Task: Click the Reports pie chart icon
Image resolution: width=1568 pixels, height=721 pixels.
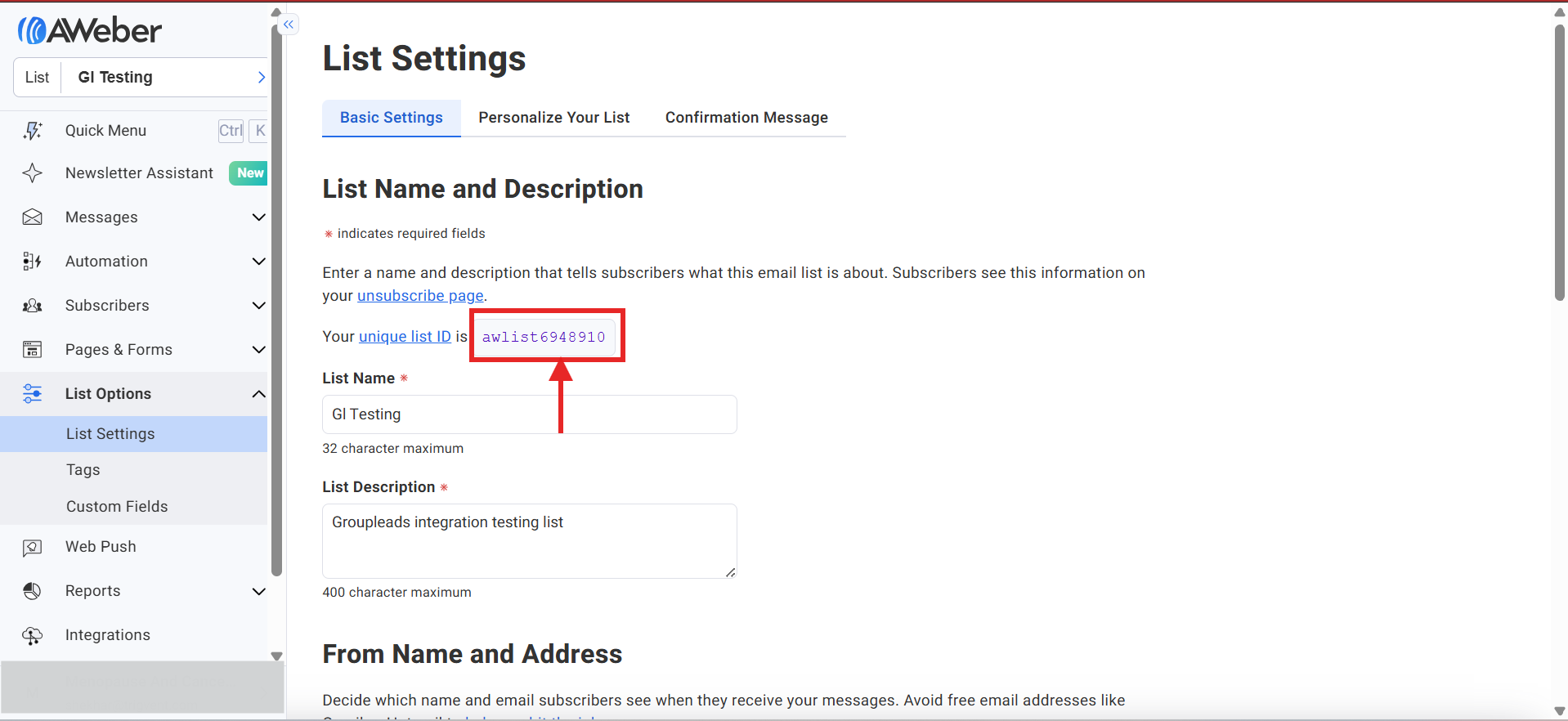Action: (x=33, y=591)
